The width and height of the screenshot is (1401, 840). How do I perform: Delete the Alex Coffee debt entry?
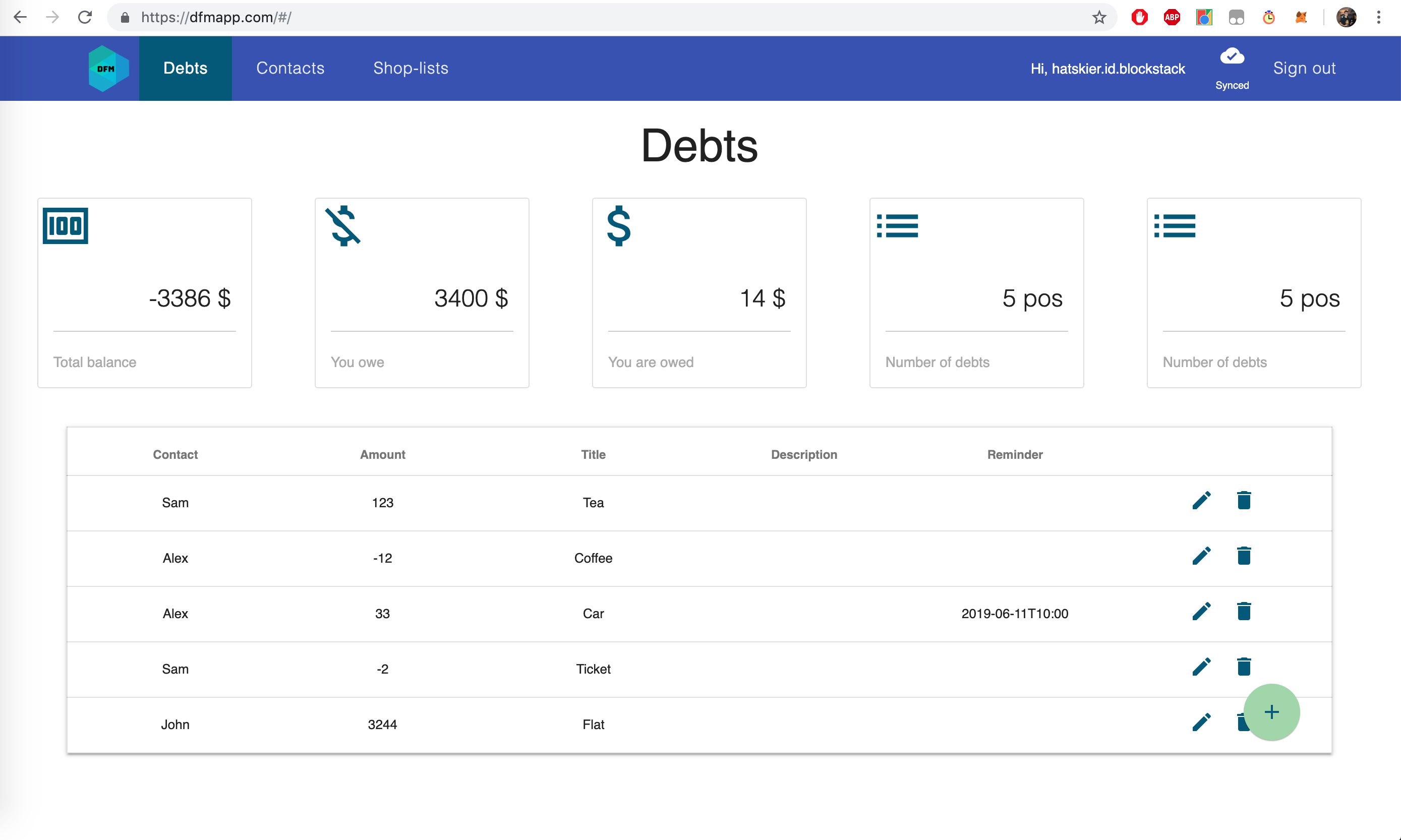tap(1244, 556)
